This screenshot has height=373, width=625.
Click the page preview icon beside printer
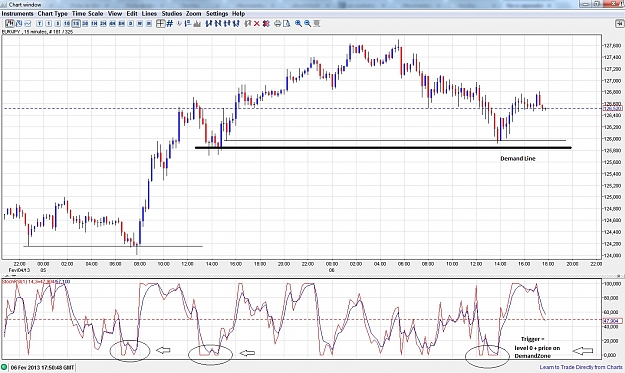pos(287,24)
